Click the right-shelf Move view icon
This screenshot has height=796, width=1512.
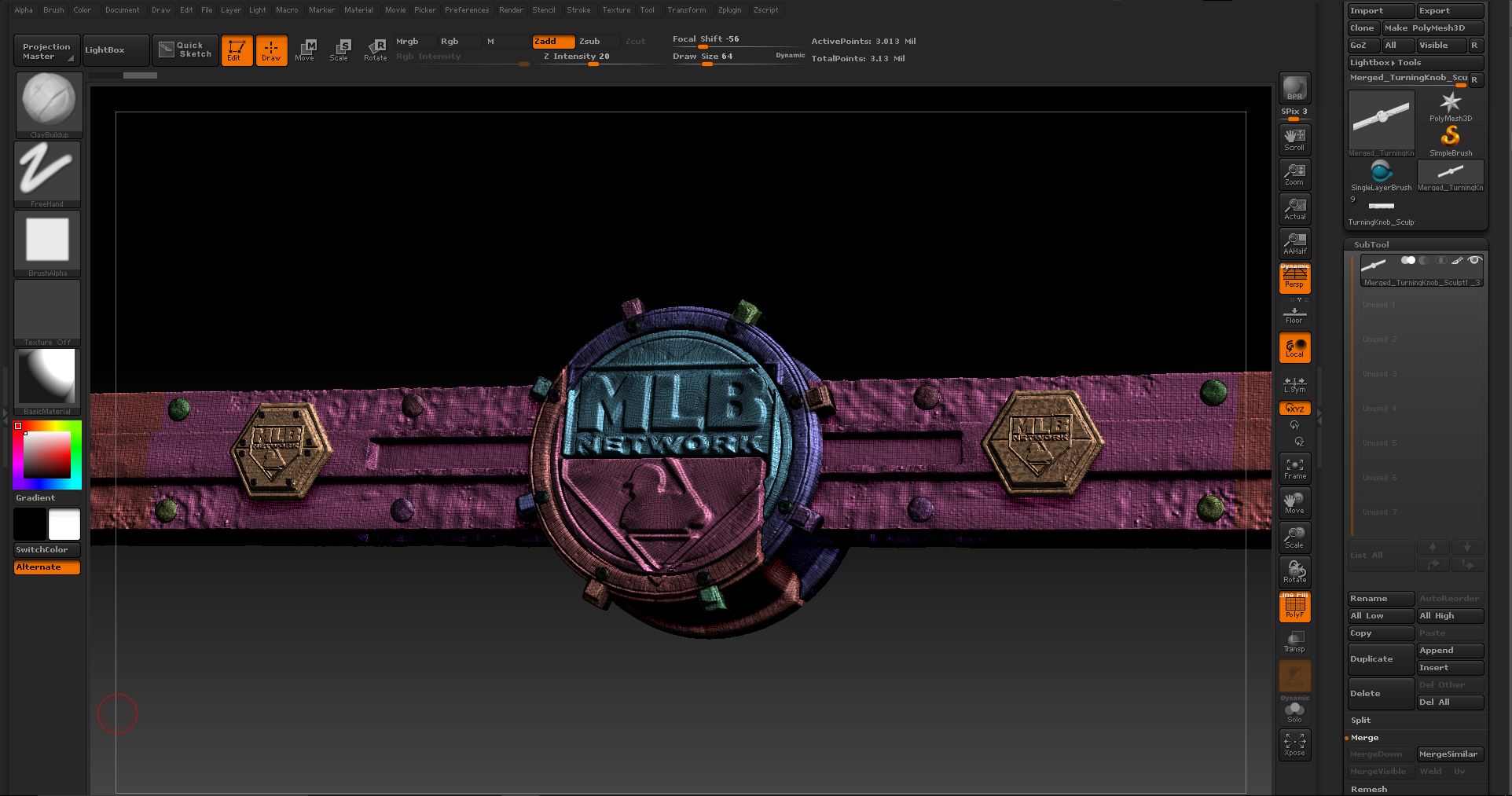coord(1294,502)
